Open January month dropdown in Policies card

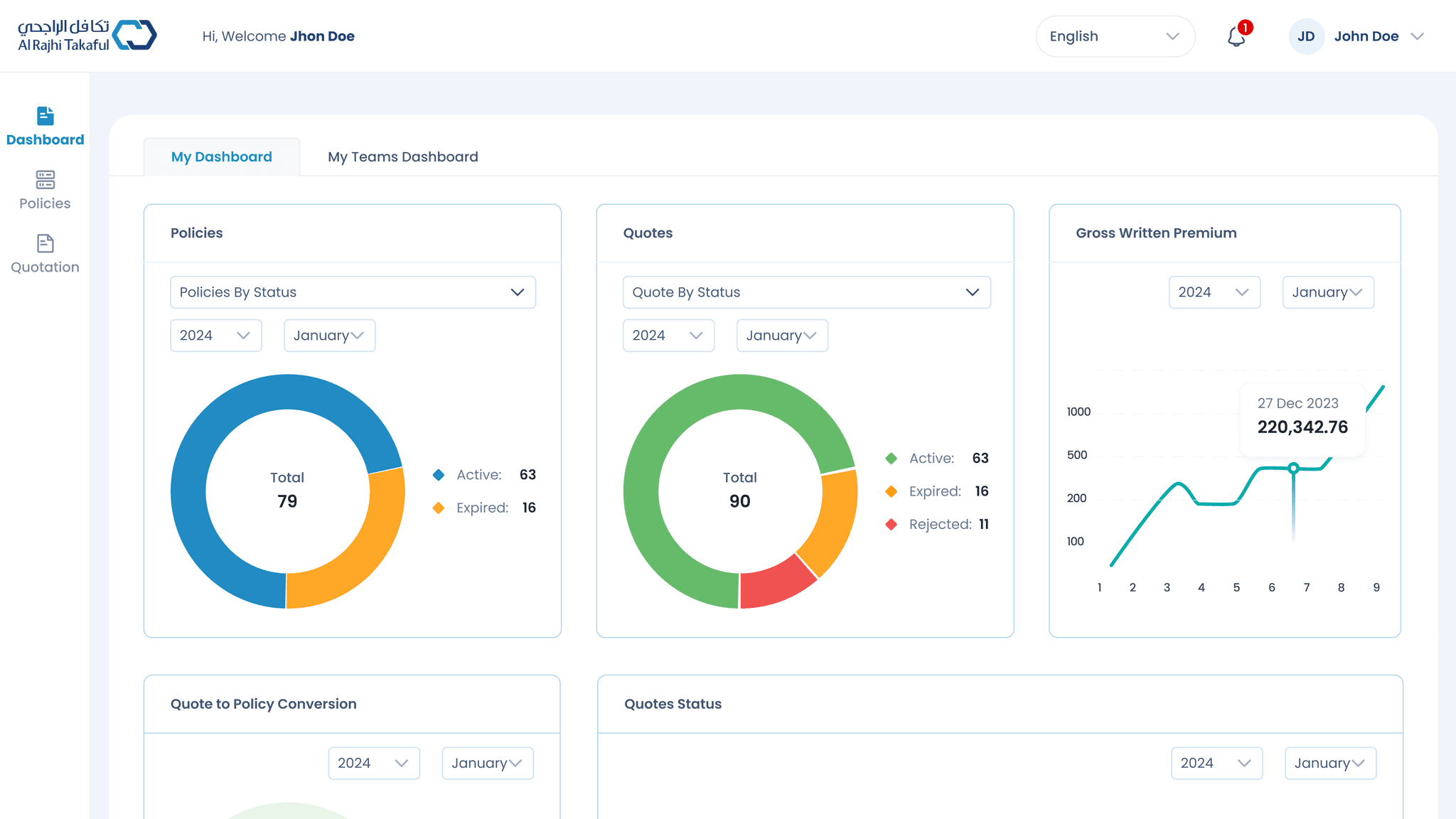click(x=329, y=336)
